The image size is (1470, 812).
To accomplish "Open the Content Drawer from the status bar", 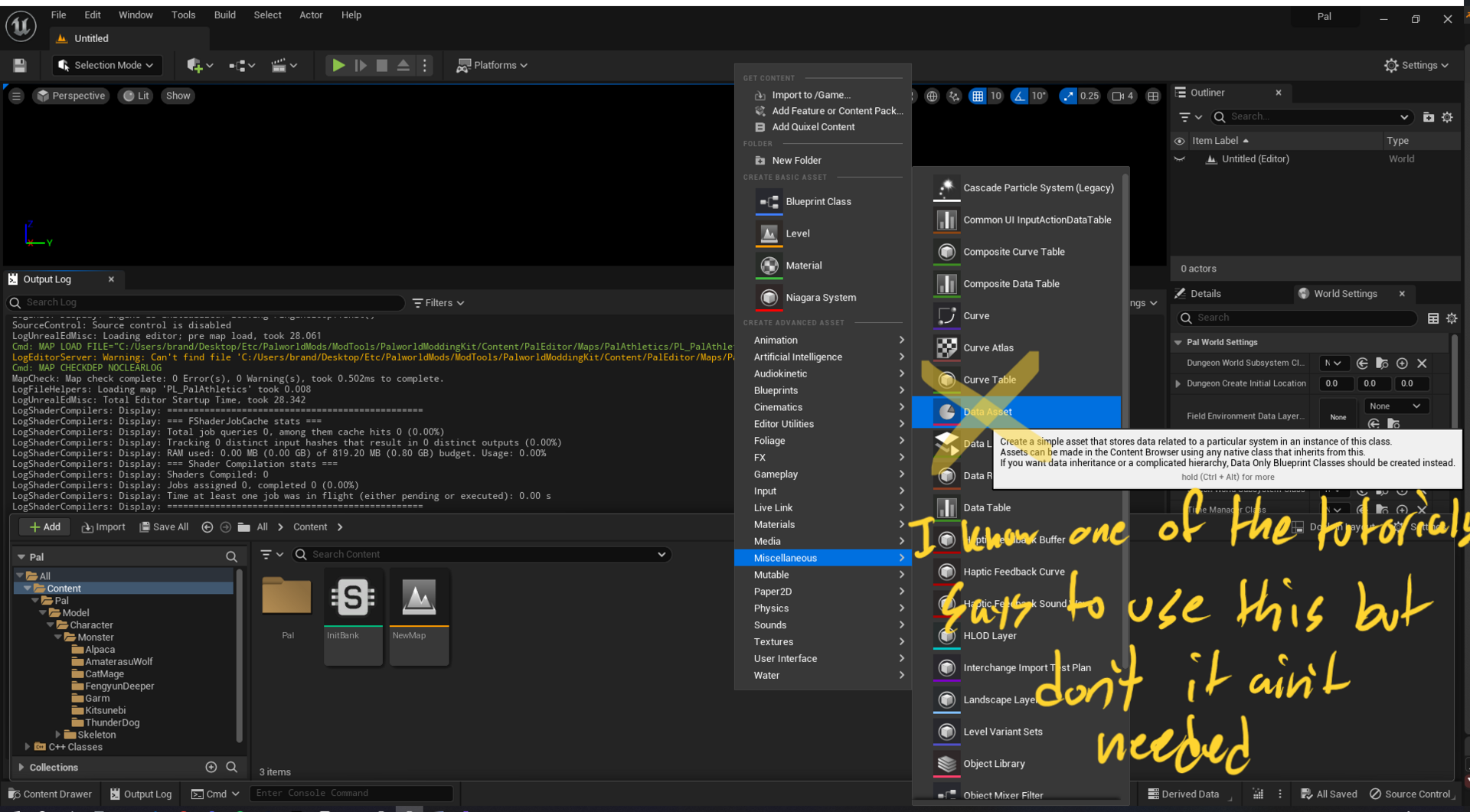I will click(50, 794).
